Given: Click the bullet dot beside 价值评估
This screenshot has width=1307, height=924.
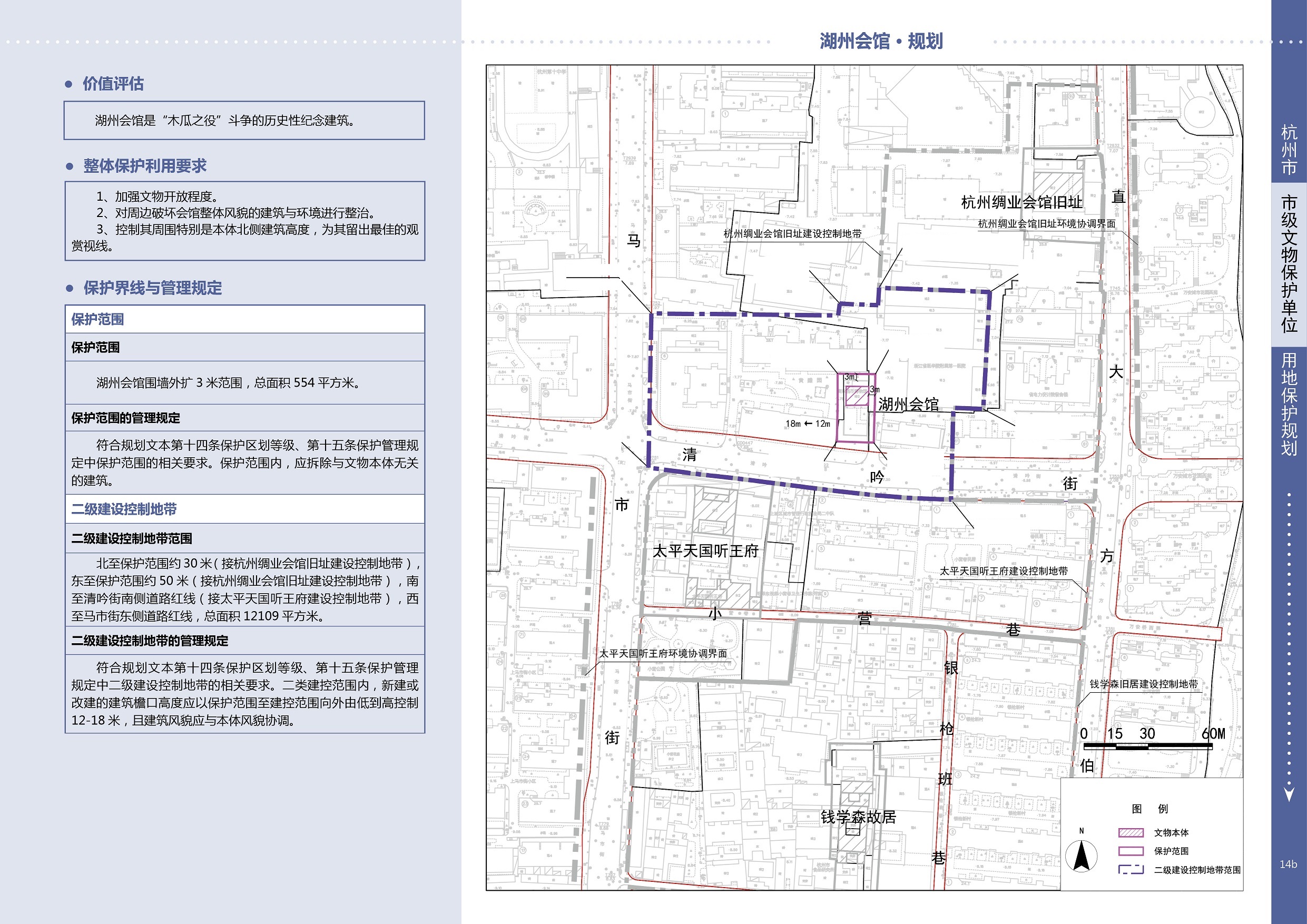Looking at the screenshot, I should 69,84.
